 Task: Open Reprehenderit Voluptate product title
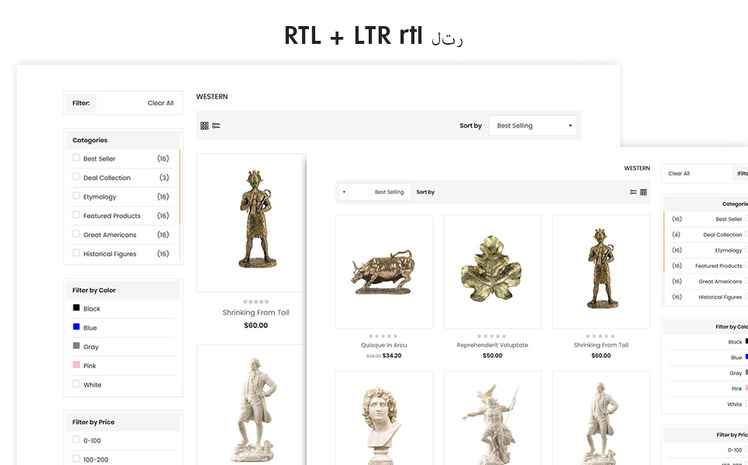[492, 345]
